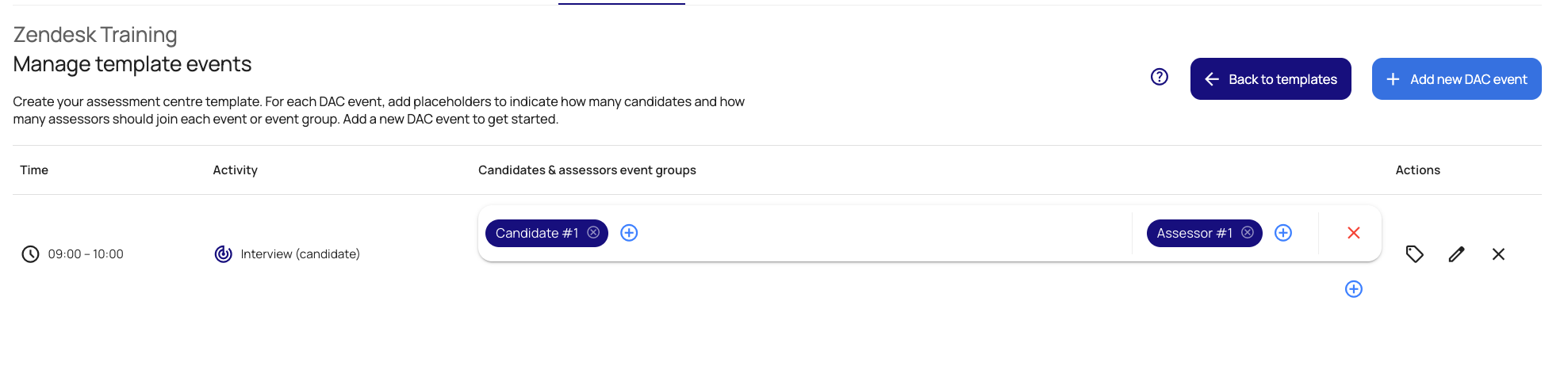
Task: Remove the Candidate #1 placeholder
Action: (593, 233)
